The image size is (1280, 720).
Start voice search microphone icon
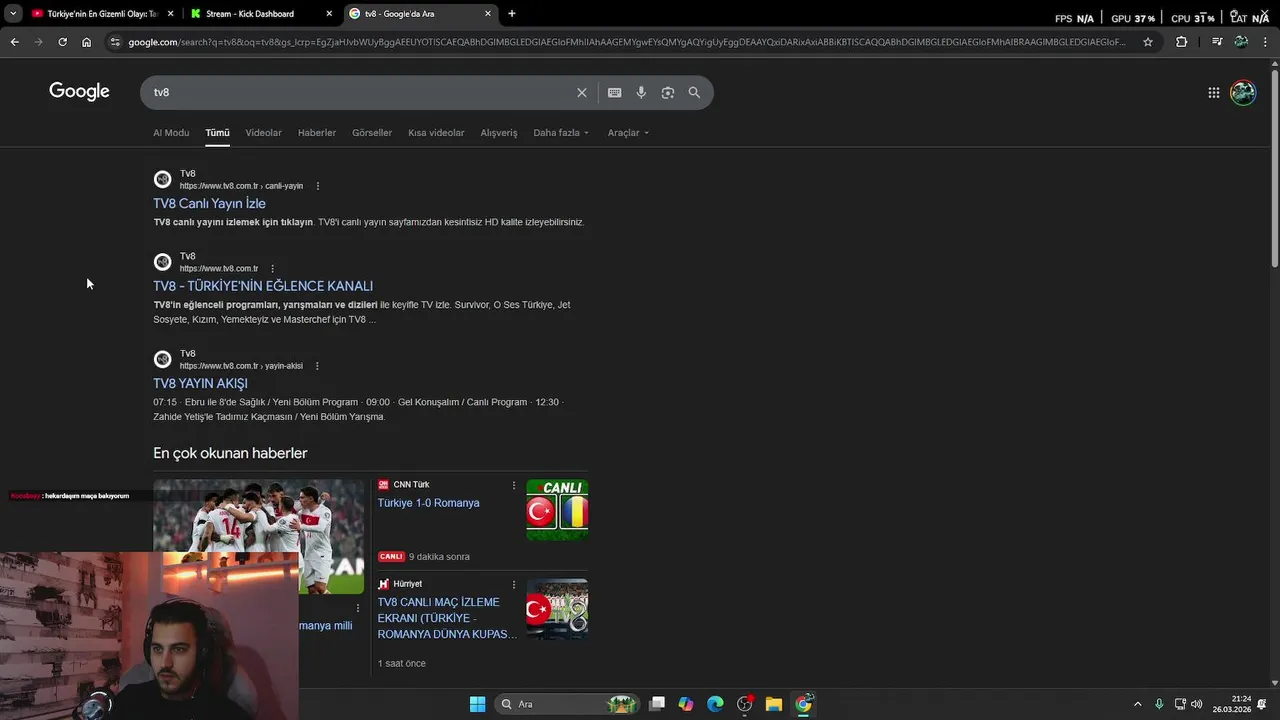(641, 92)
